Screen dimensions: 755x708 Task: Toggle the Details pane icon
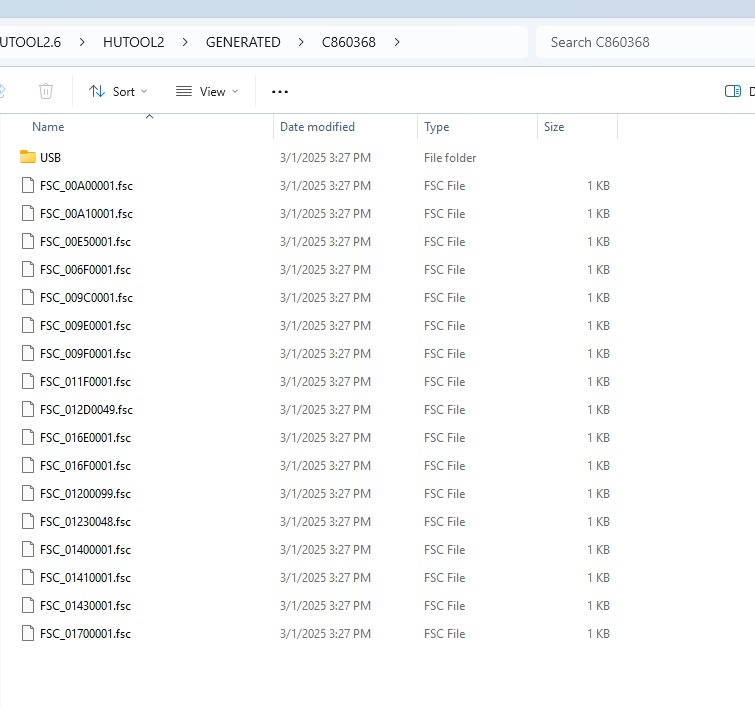(732, 91)
